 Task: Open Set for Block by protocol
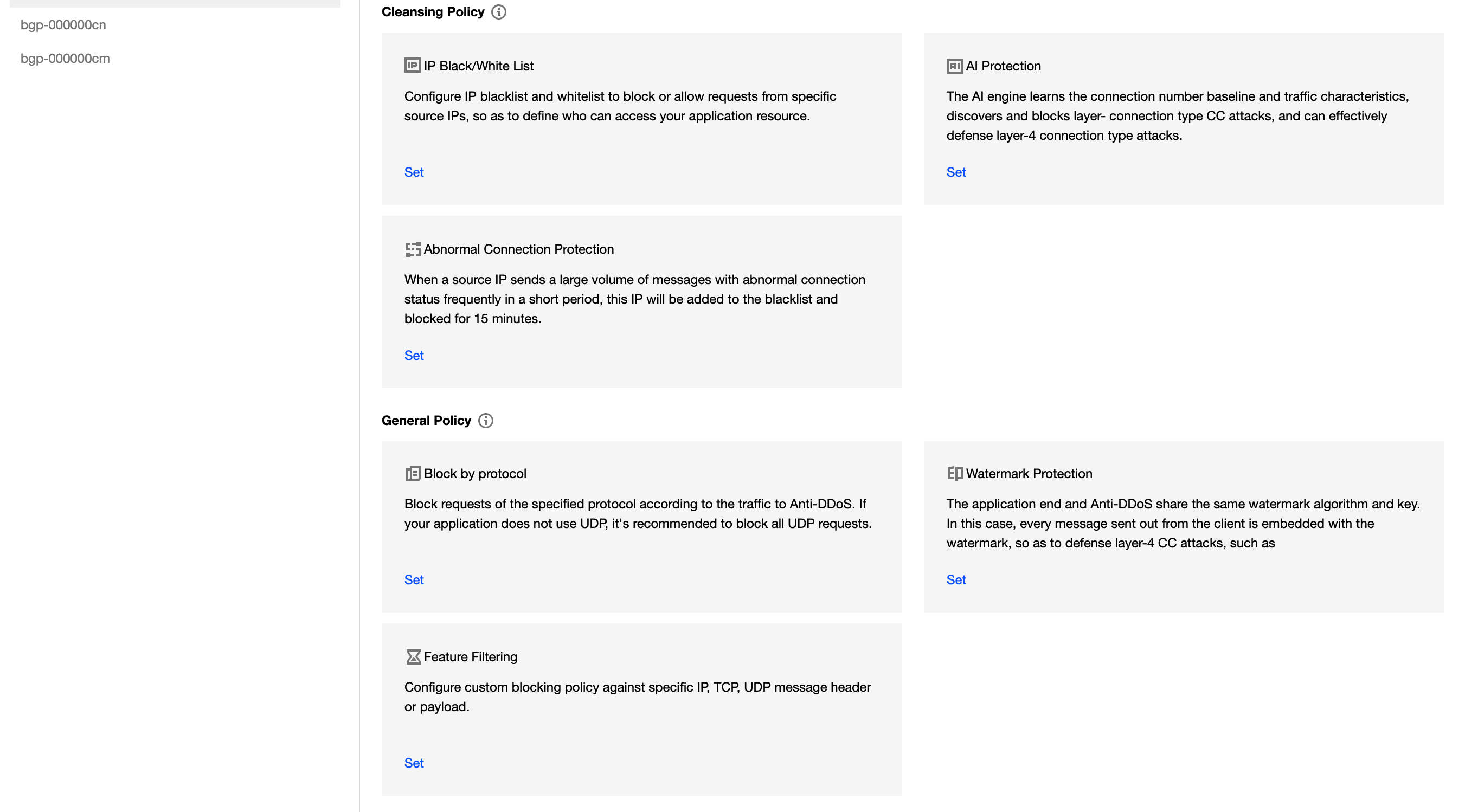pos(414,580)
